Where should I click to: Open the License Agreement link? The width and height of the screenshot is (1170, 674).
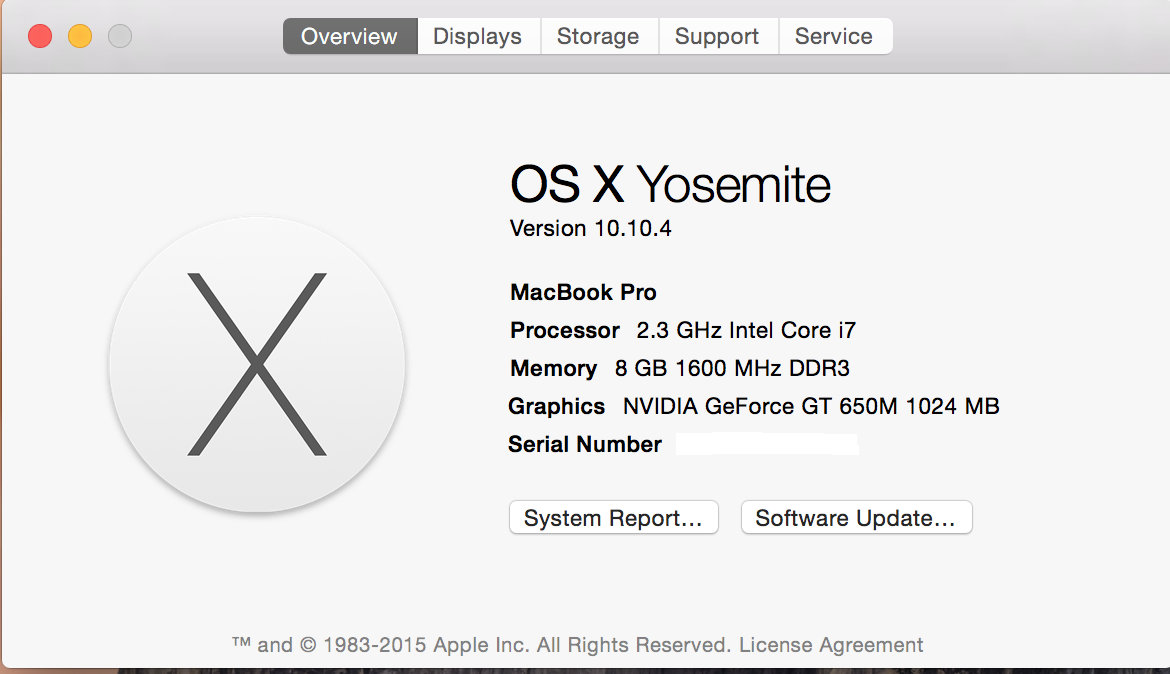[831, 645]
